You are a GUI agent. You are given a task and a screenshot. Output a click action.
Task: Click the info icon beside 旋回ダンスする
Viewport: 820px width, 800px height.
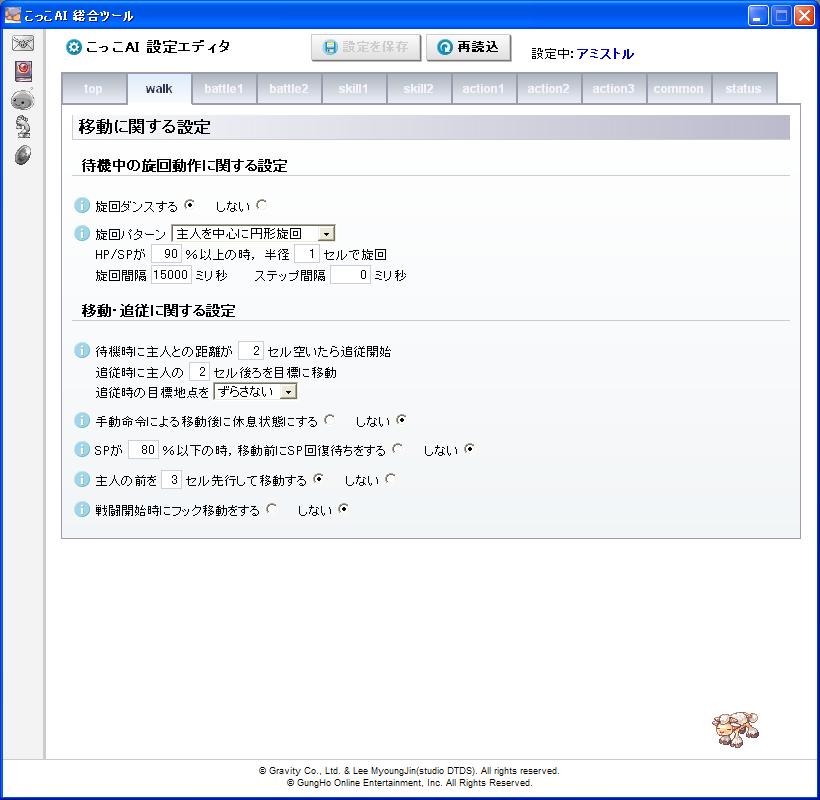(x=83, y=206)
